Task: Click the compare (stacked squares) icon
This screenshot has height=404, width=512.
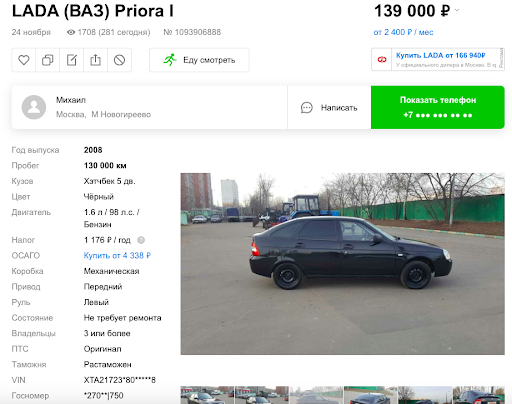Action: point(47,60)
